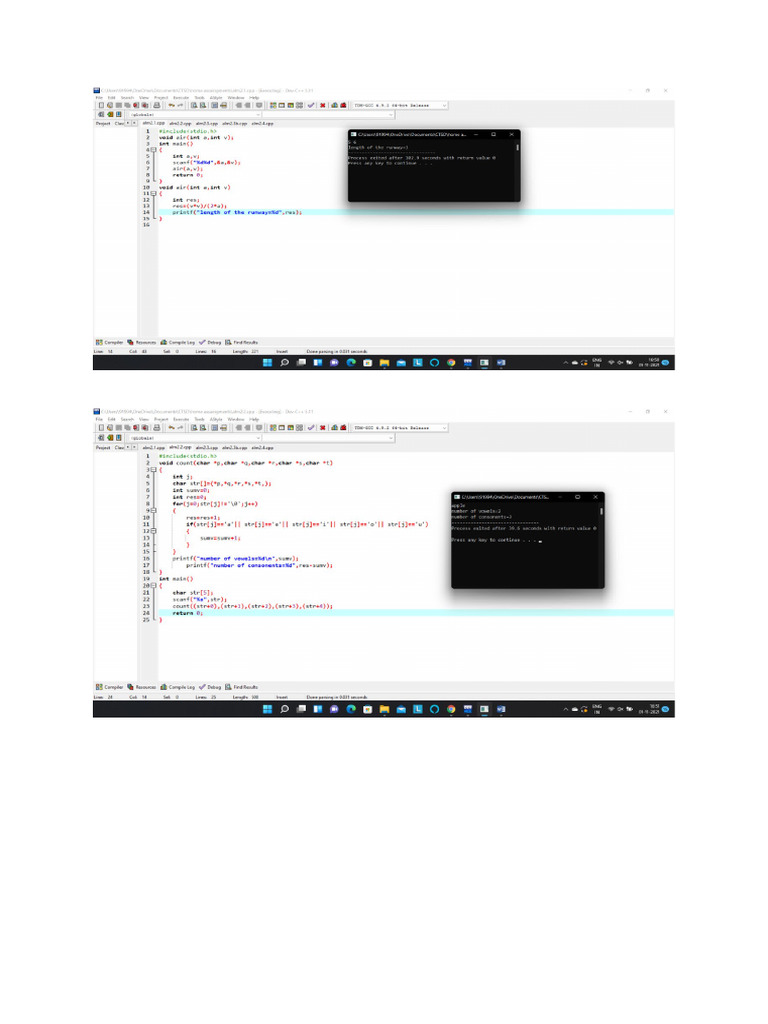
Task: Collapse code fold at line 20 in alm2.2.cpp editor
Action: (153, 586)
